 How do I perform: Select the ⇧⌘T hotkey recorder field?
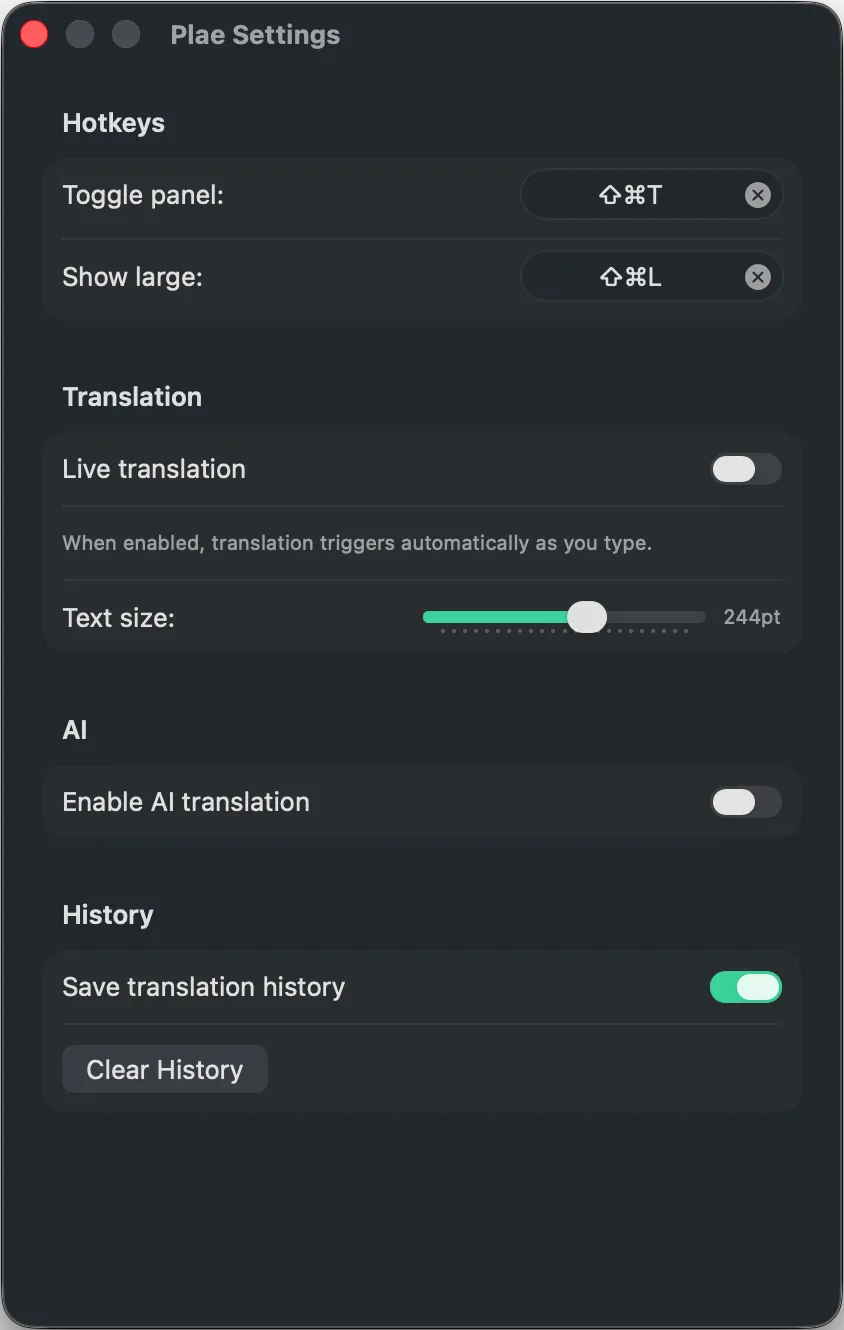click(x=630, y=195)
